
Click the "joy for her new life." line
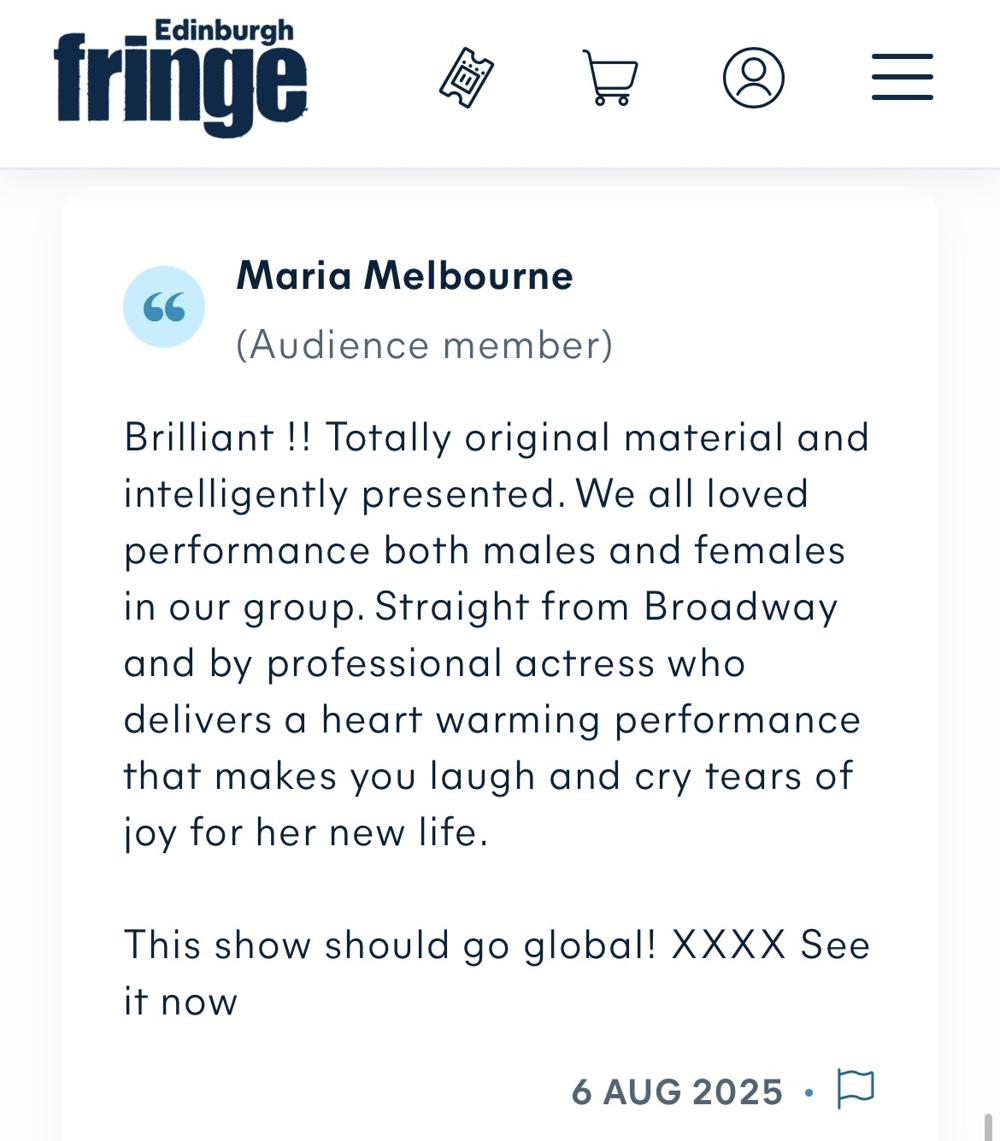pos(305,832)
